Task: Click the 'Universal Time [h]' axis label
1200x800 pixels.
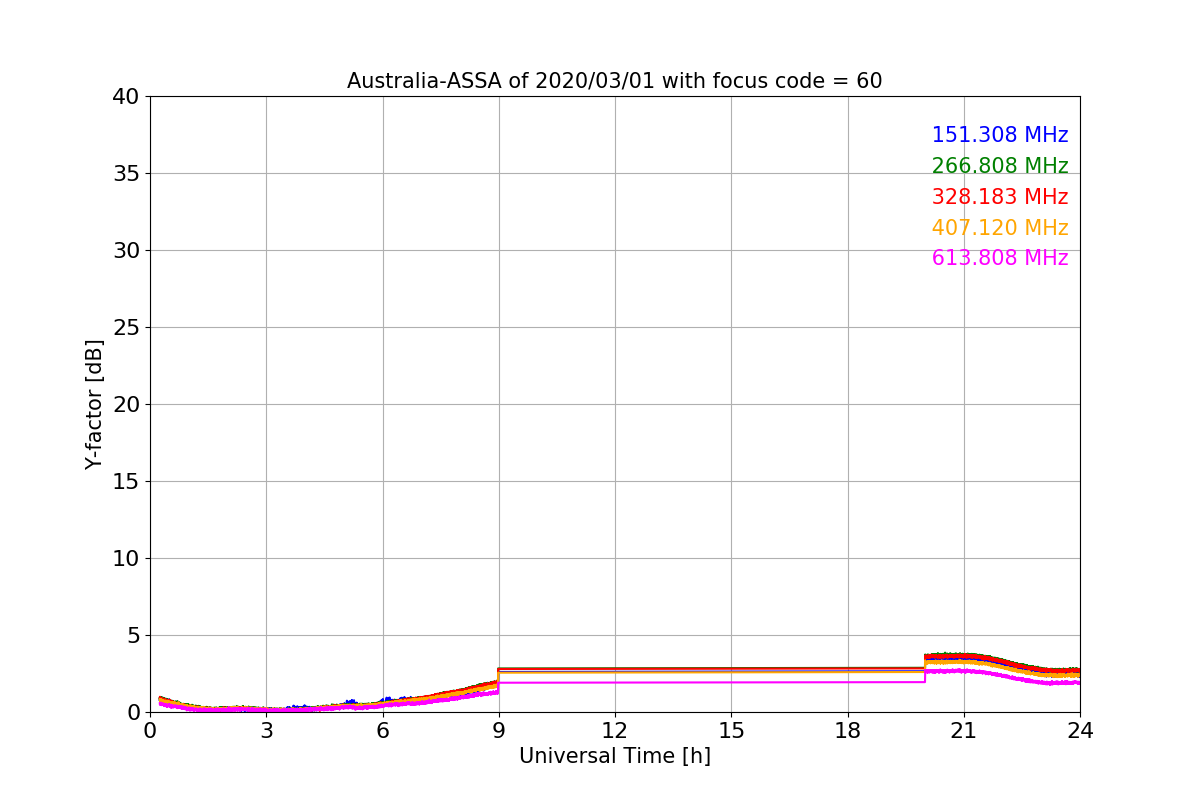Action: (615, 757)
